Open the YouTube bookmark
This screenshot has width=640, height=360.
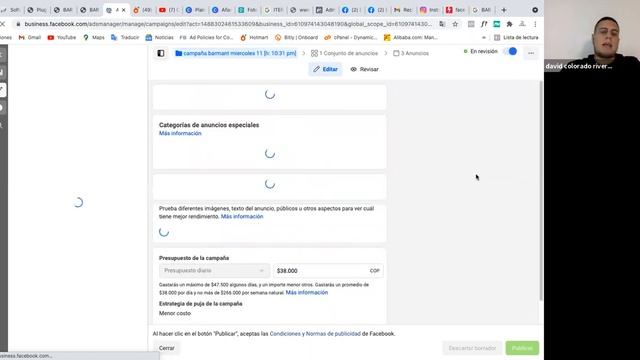[x=62, y=37]
